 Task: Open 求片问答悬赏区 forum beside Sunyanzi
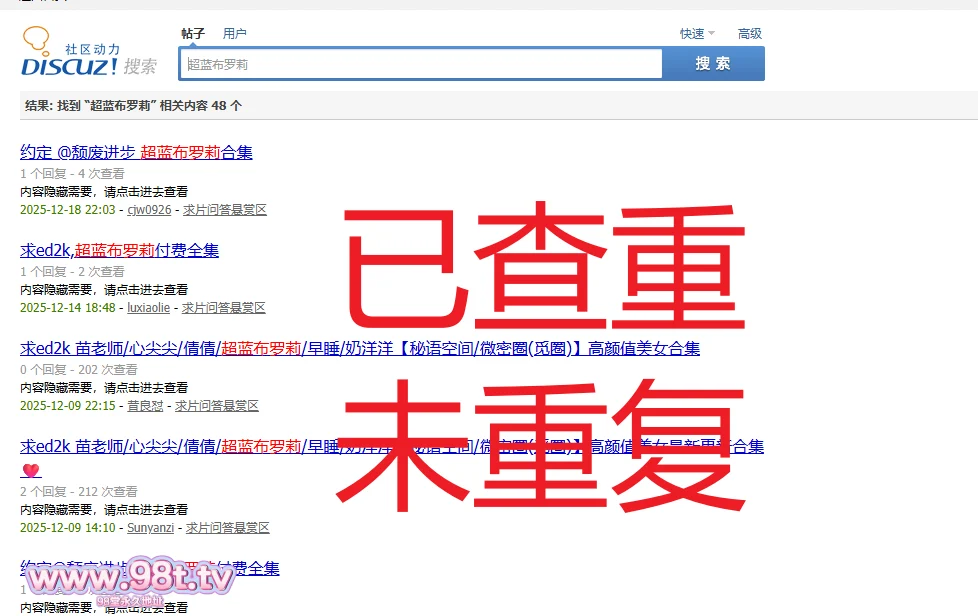227,528
